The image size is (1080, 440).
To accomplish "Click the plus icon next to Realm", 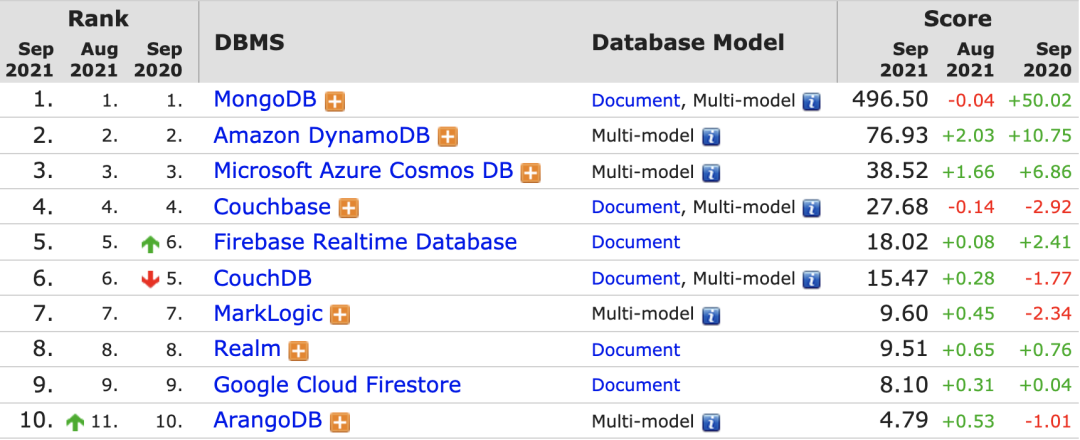I will click(x=298, y=350).
